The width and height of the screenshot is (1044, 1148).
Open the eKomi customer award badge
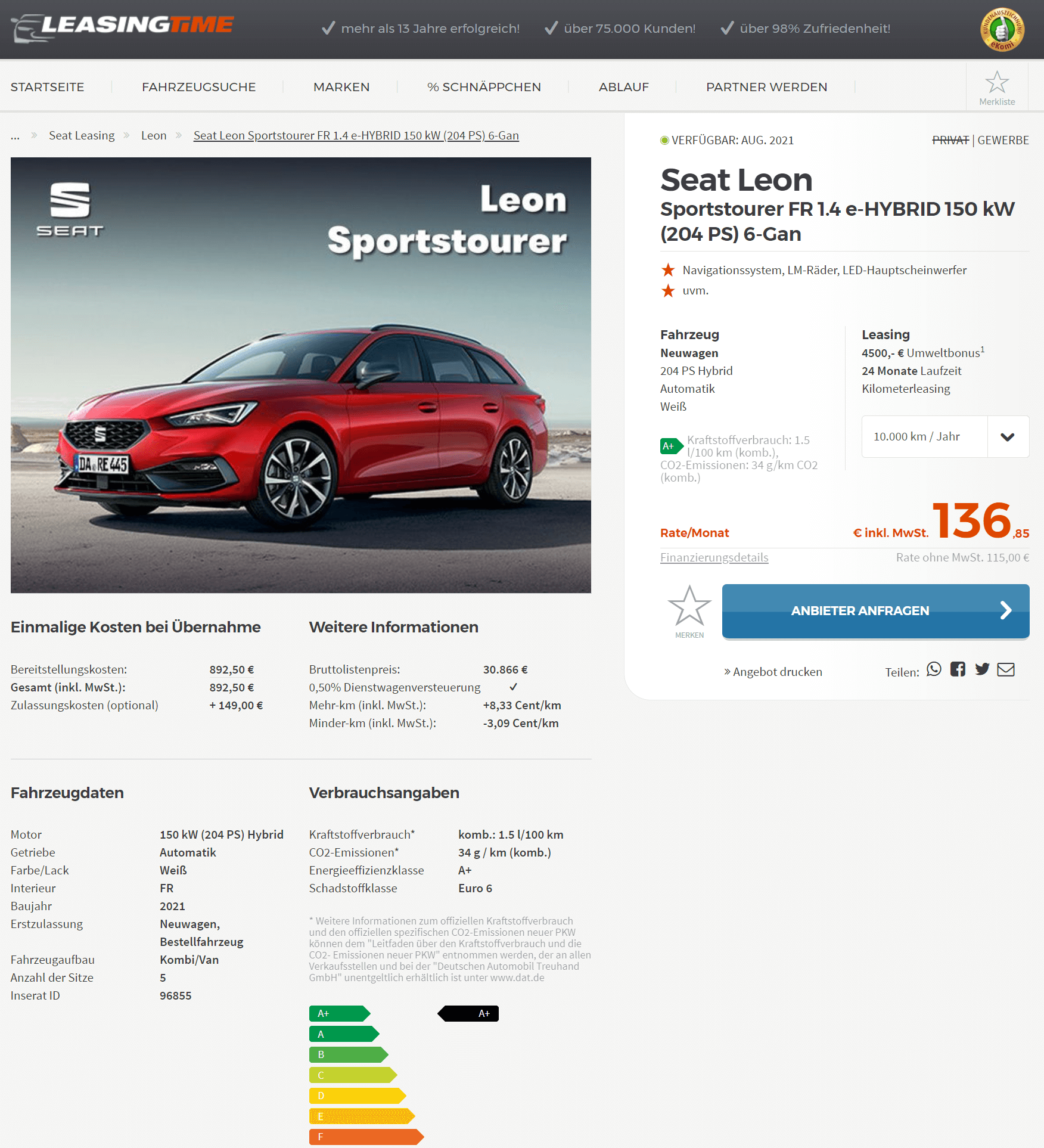point(1002,29)
